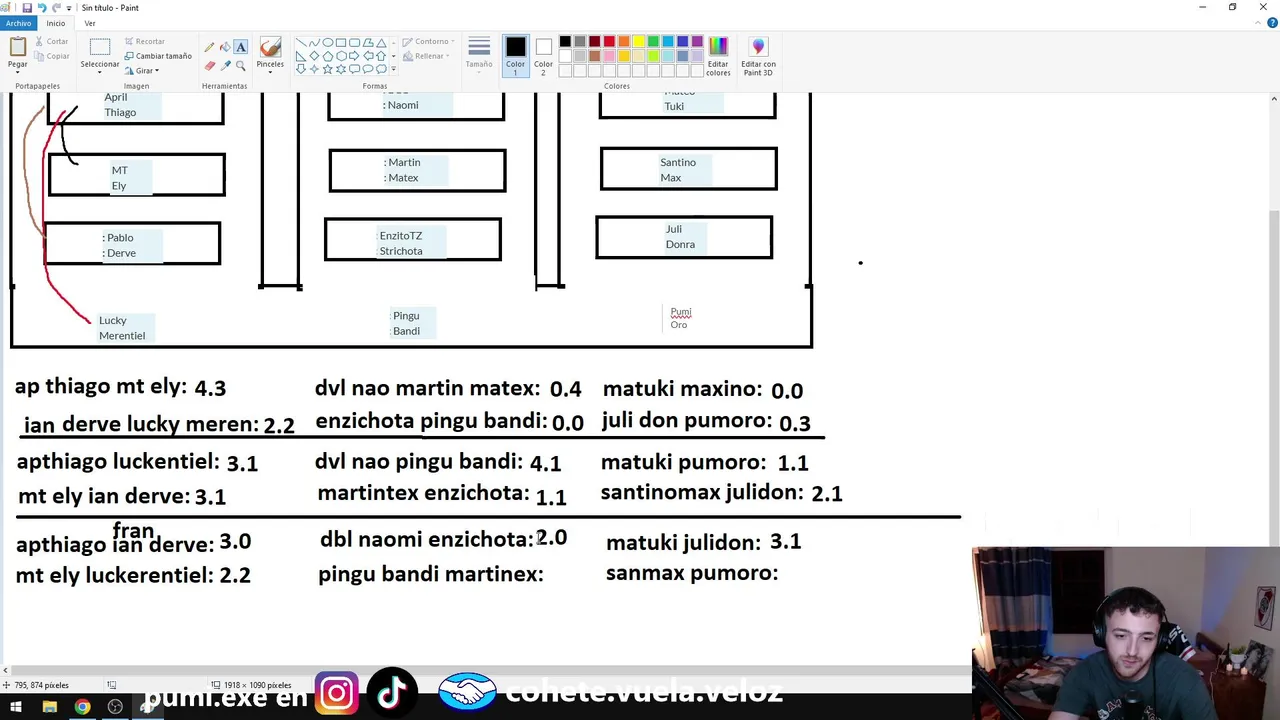Viewport: 1280px width, 720px height.
Task: Click the 'EnzitoTZ Strichota' box on canvas
Action: 413,240
